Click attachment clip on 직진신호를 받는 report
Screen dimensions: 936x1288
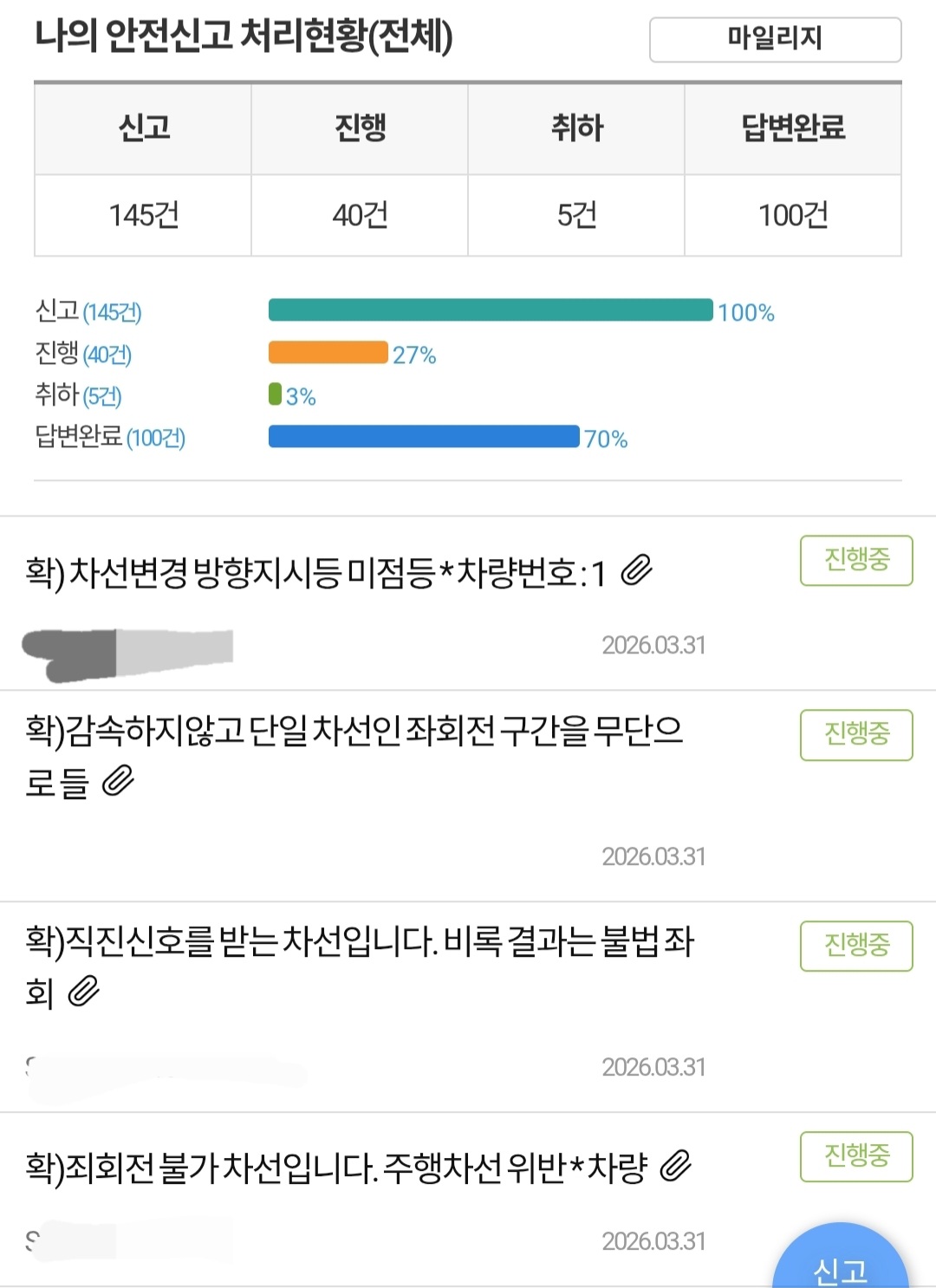tap(84, 991)
